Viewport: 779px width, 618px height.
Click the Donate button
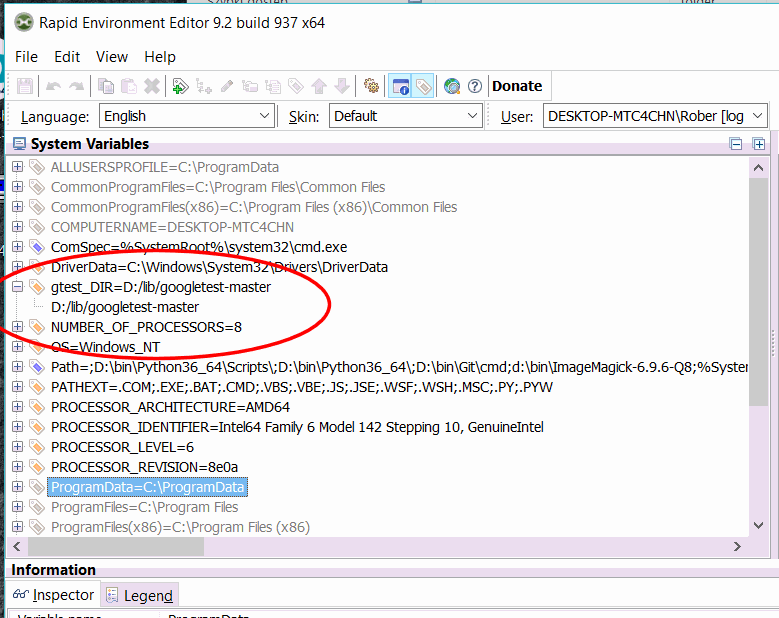(517, 86)
